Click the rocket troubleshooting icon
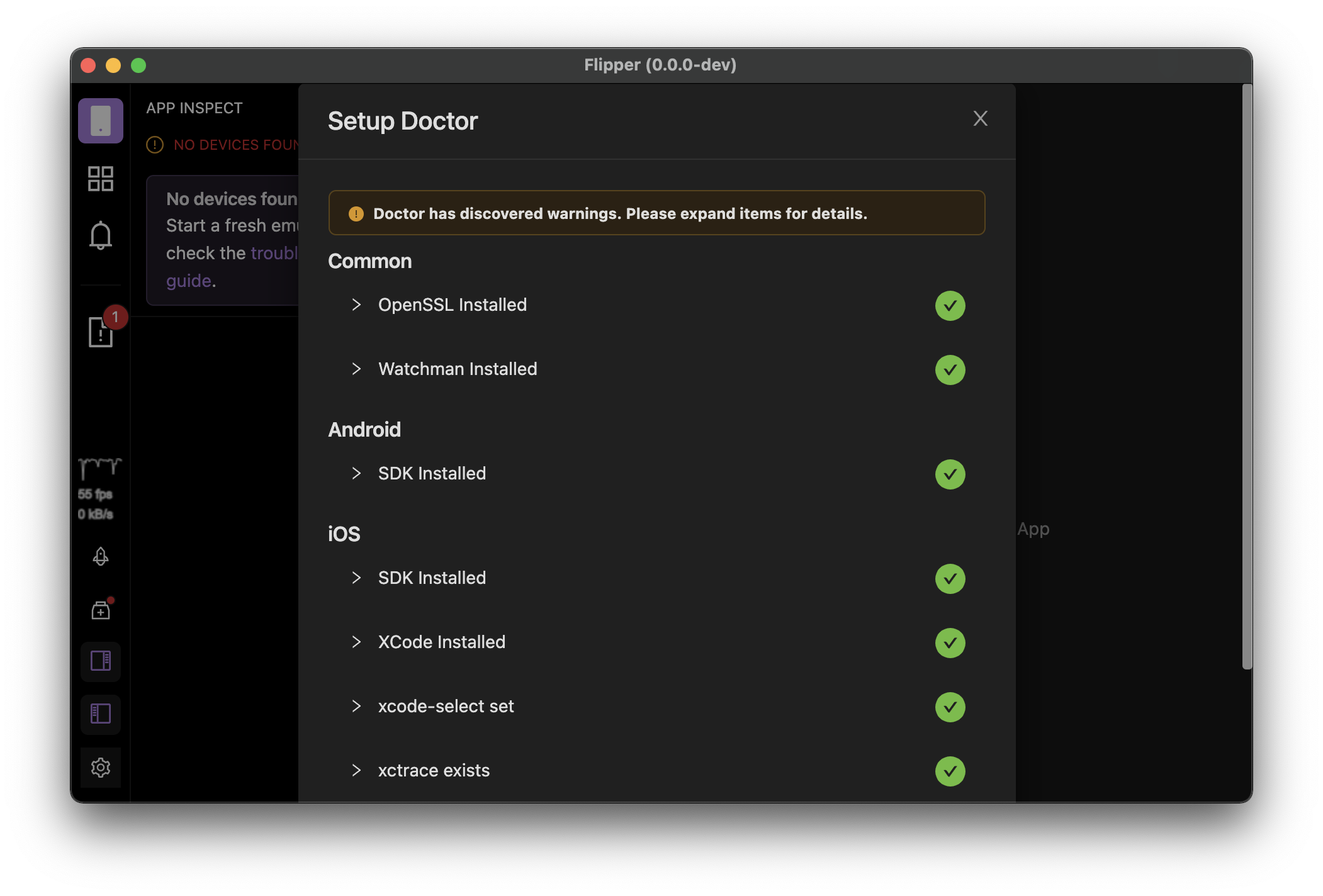 pyautogui.click(x=100, y=556)
